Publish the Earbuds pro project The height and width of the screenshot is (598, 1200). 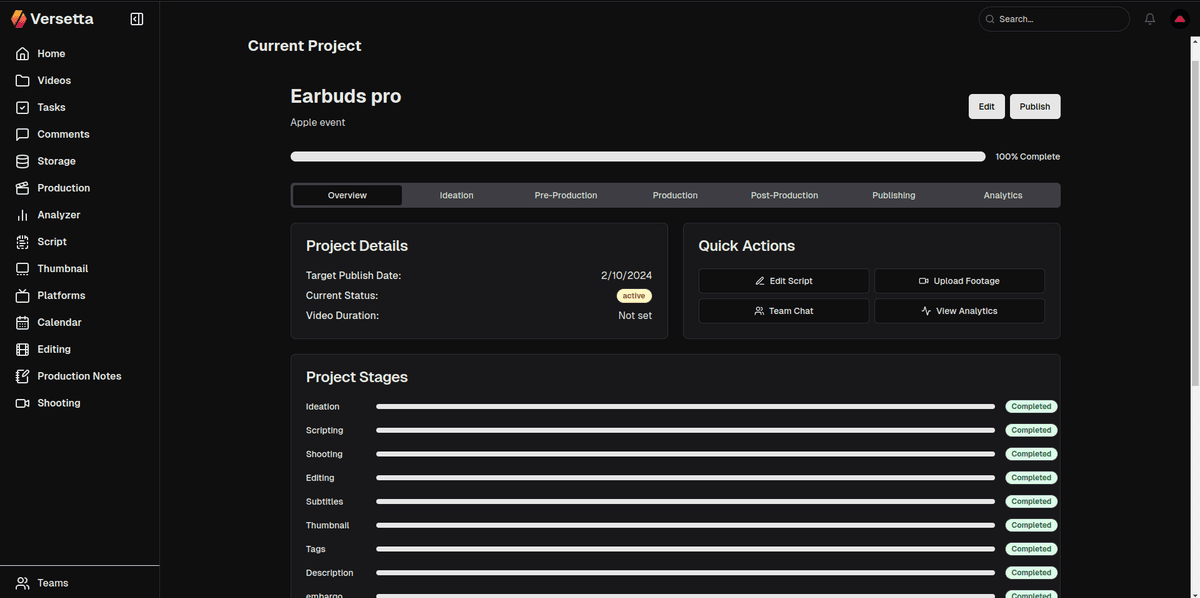pyautogui.click(x=1035, y=107)
